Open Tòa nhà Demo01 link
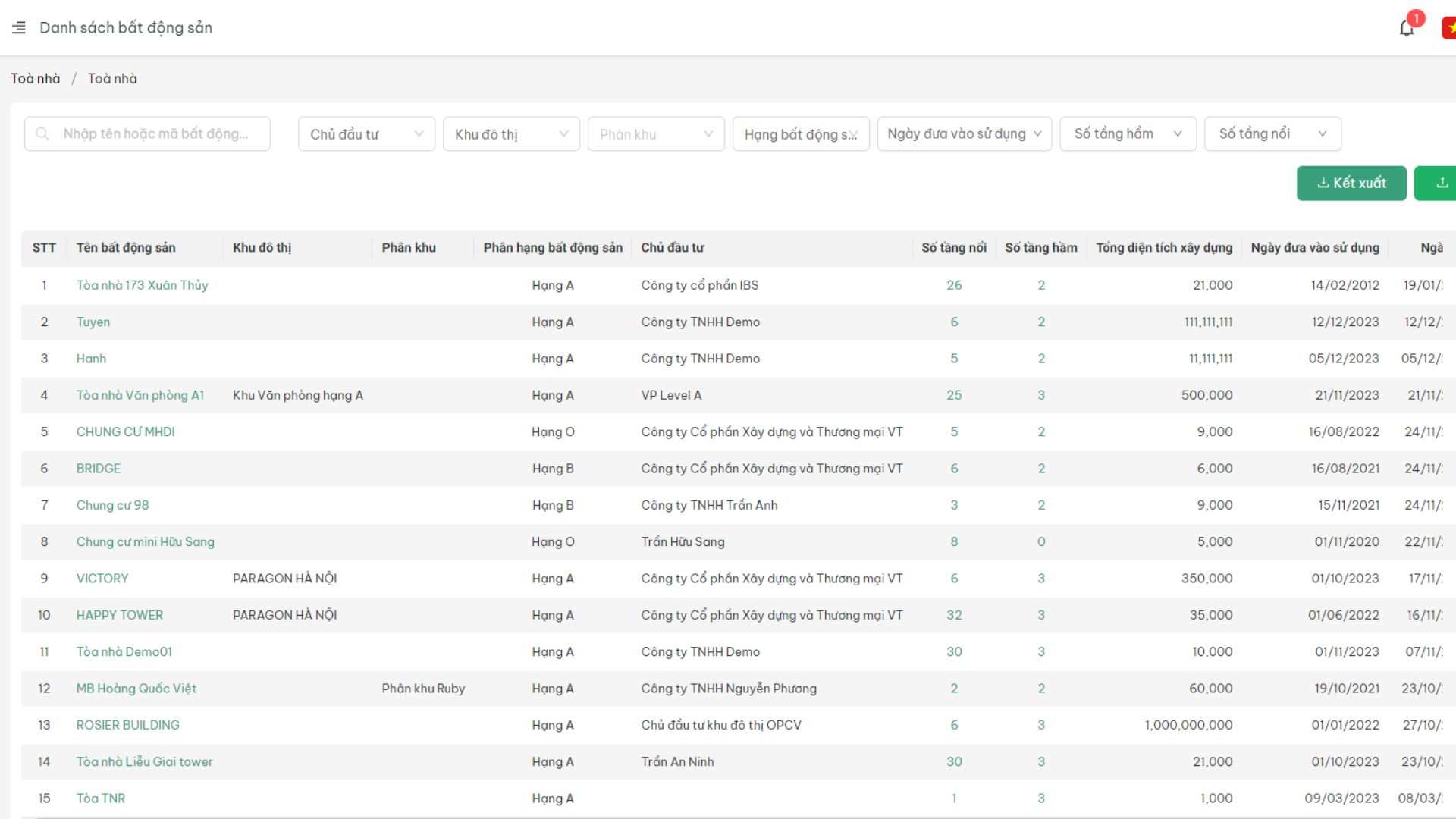 (x=124, y=652)
